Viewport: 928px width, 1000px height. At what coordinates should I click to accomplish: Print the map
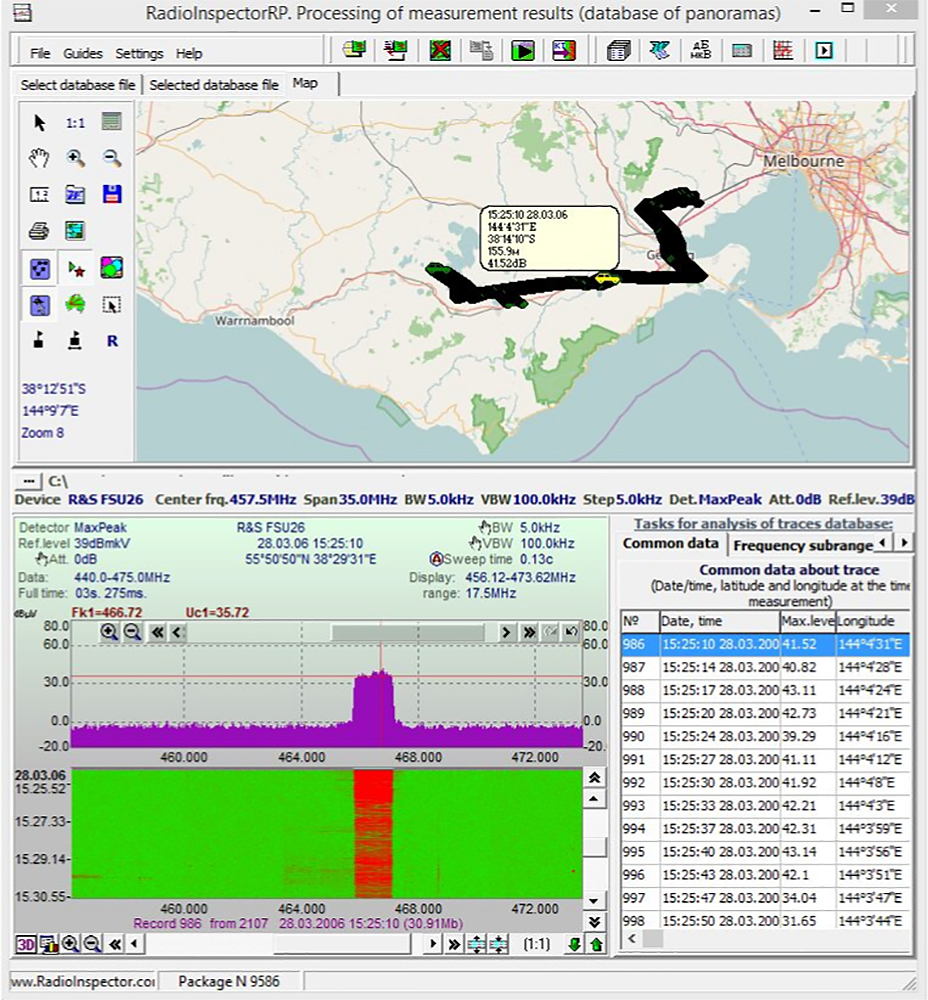pos(38,230)
